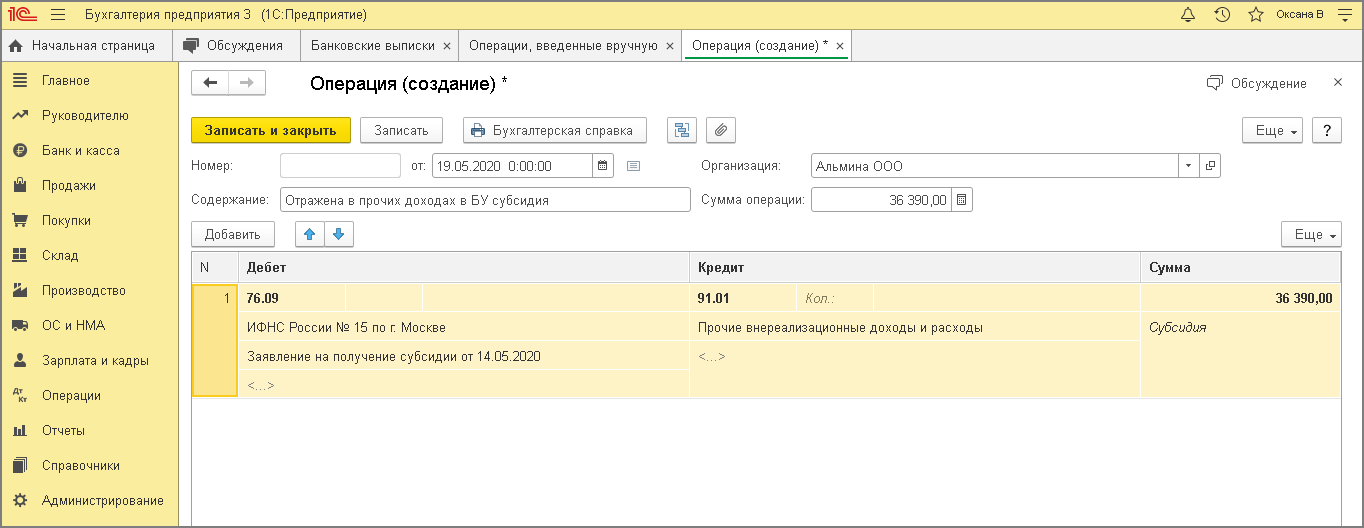The height and width of the screenshot is (528, 1364).
Task: Open the history clock icon
Action: click(x=1222, y=15)
